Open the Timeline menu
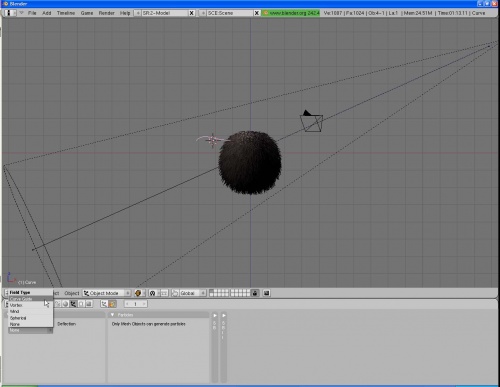This screenshot has height=387, width=500. [66, 13]
